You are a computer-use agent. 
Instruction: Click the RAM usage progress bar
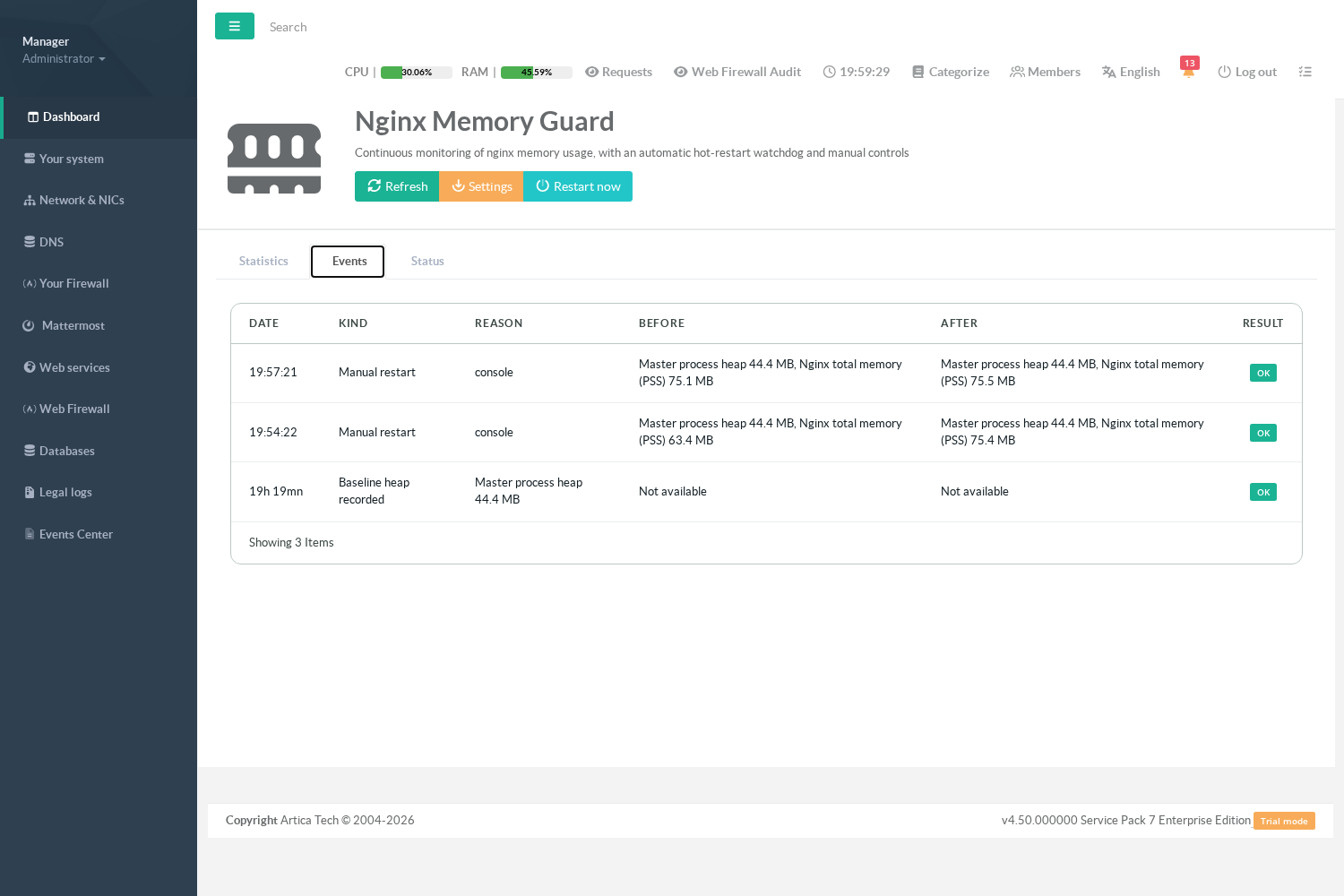pyautogui.click(x=537, y=73)
